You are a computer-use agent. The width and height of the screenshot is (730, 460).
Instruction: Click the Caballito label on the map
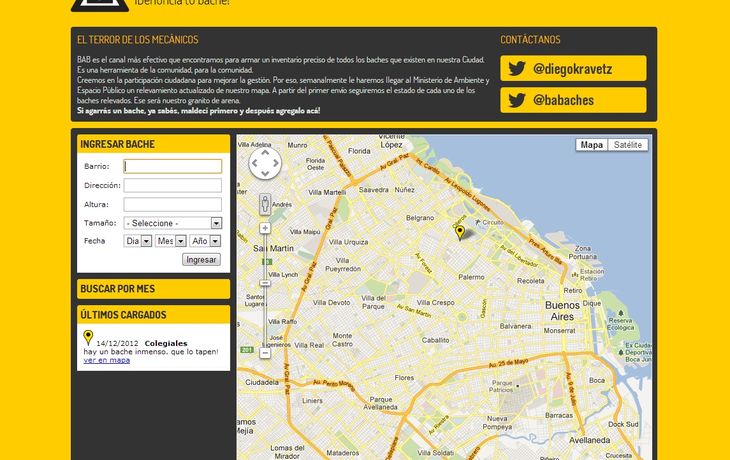435,340
